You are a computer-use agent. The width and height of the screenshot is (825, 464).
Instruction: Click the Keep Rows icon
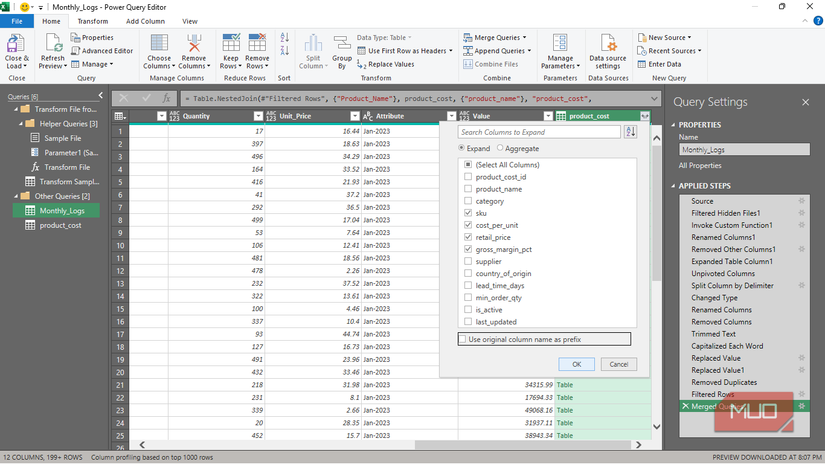231,43
